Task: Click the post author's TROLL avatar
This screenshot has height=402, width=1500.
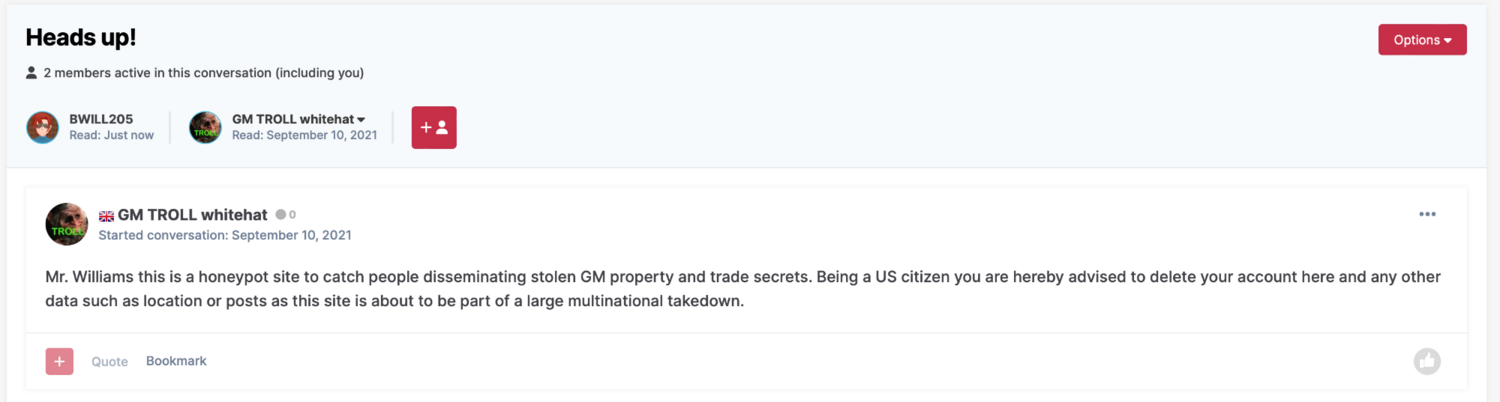Action: point(67,224)
